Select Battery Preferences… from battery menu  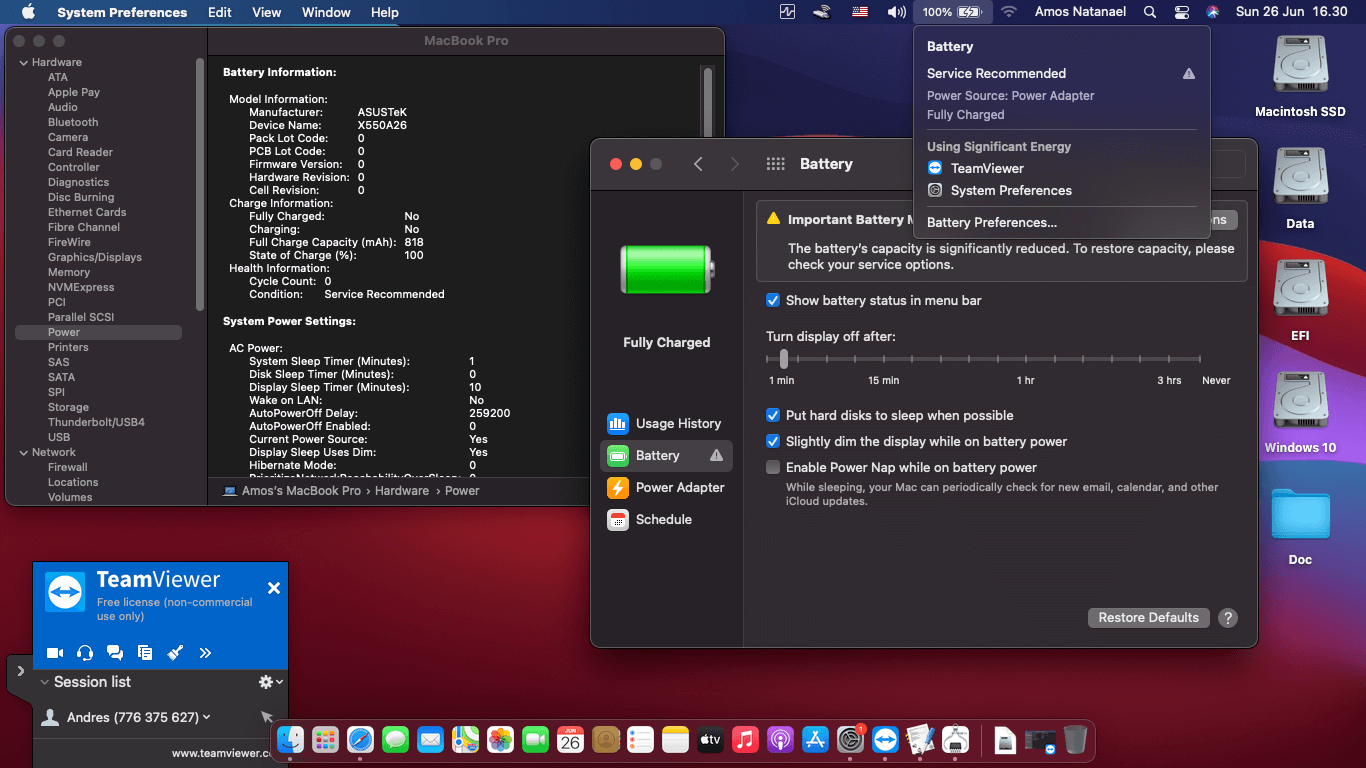pos(991,222)
